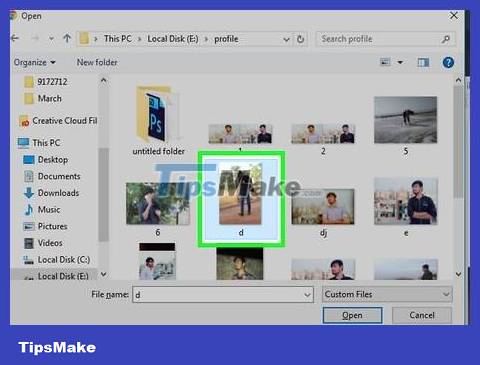Click the file list scroll up arrow
Viewport: 480px width, 365px height.
pos(458,80)
